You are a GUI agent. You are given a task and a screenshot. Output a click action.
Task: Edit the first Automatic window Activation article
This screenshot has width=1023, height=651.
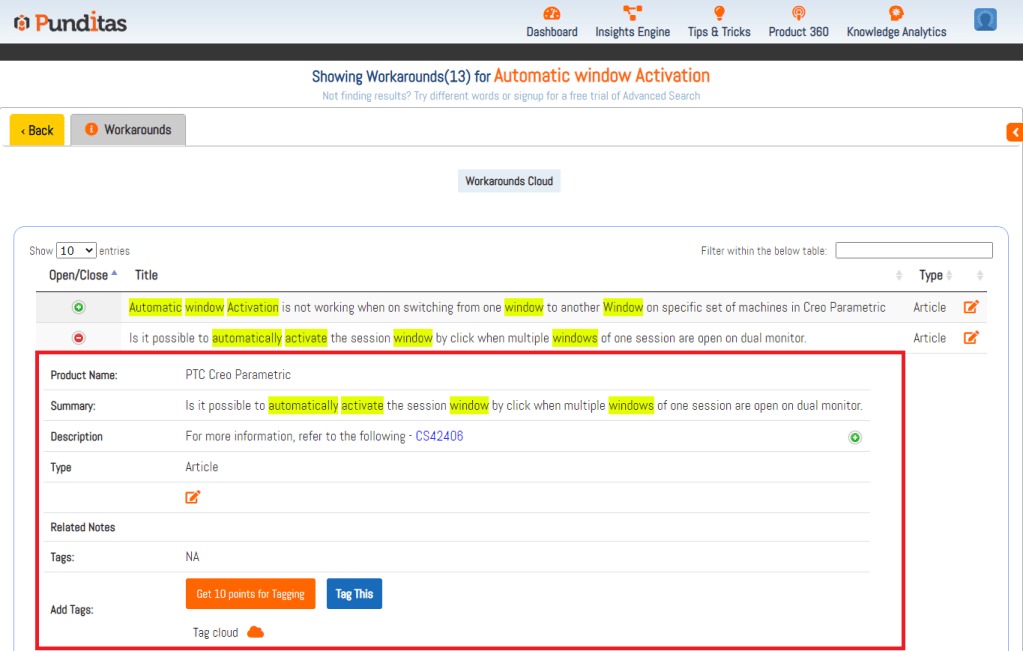click(970, 308)
